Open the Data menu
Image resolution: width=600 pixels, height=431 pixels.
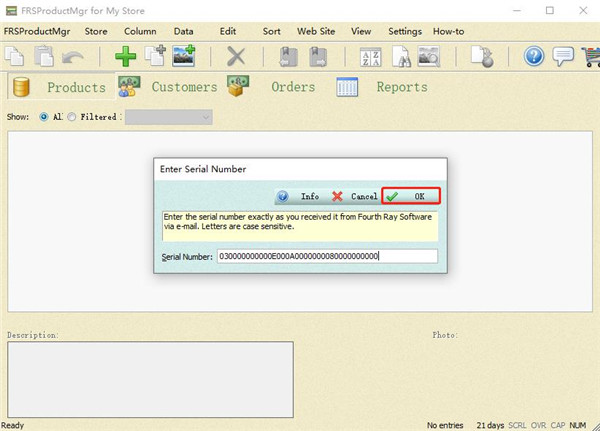tap(183, 31)
